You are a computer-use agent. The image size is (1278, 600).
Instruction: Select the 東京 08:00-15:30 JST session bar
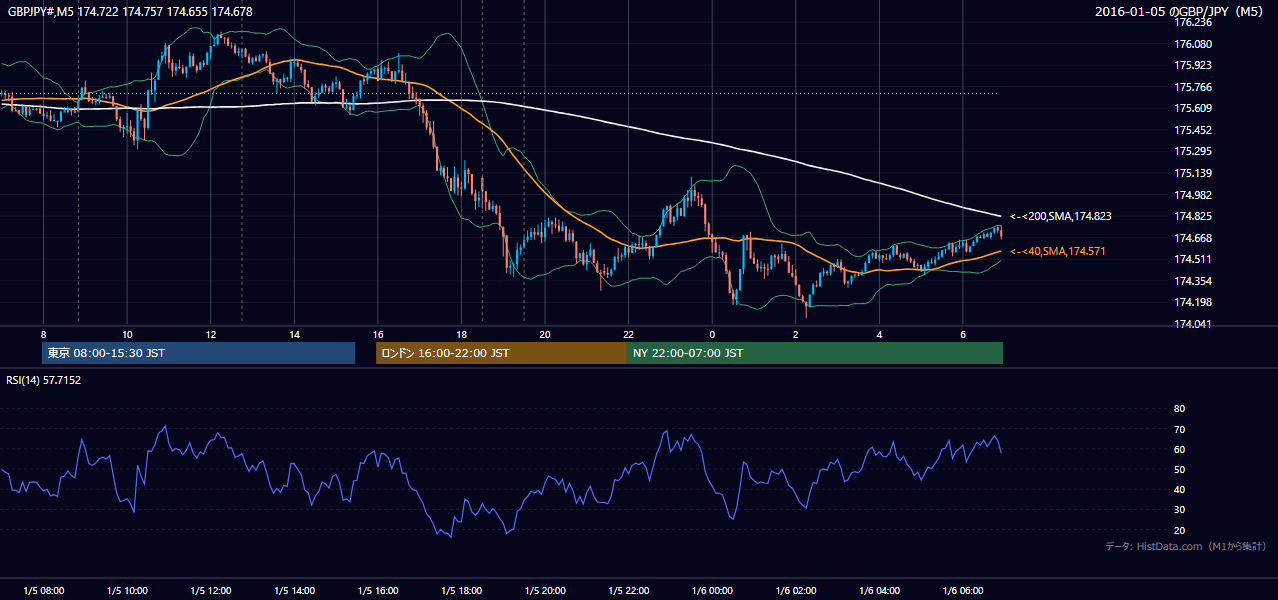pos(198,353)
